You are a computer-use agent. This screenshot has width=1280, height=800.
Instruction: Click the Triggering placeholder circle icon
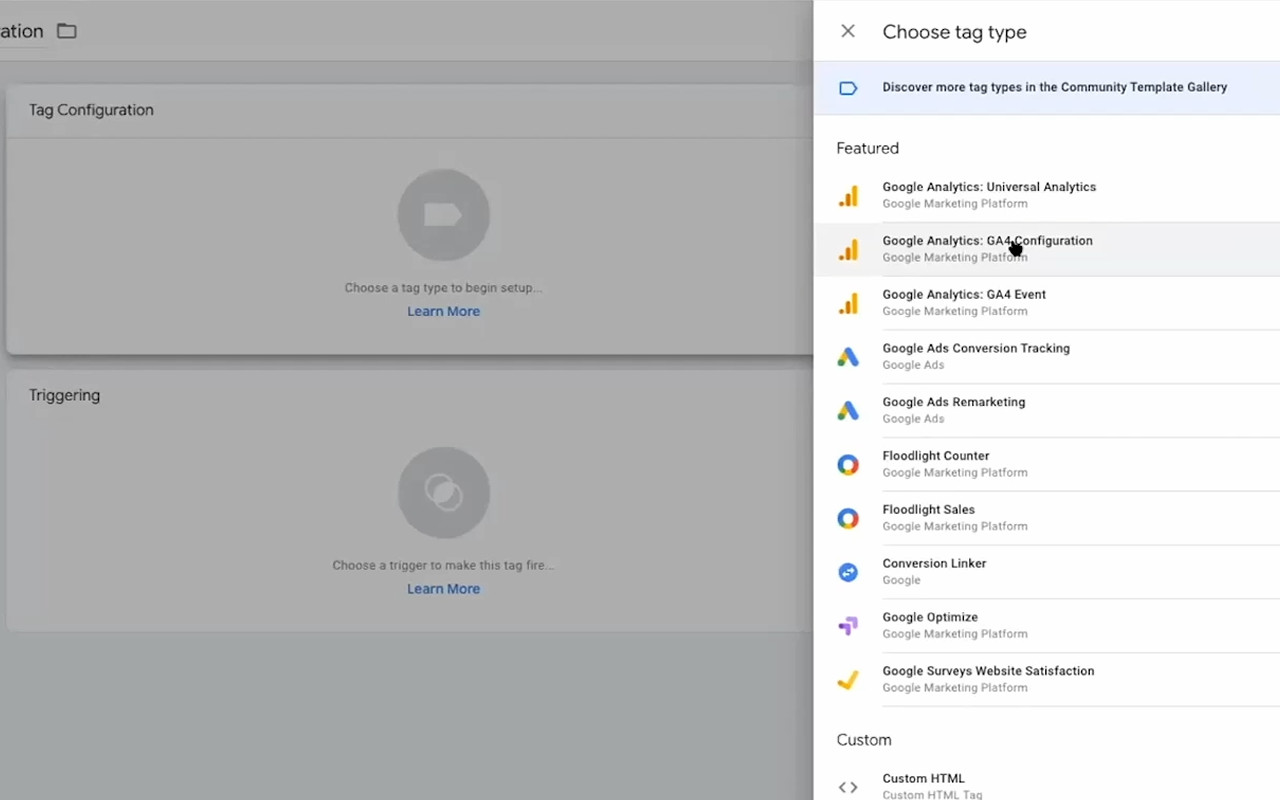443,493
